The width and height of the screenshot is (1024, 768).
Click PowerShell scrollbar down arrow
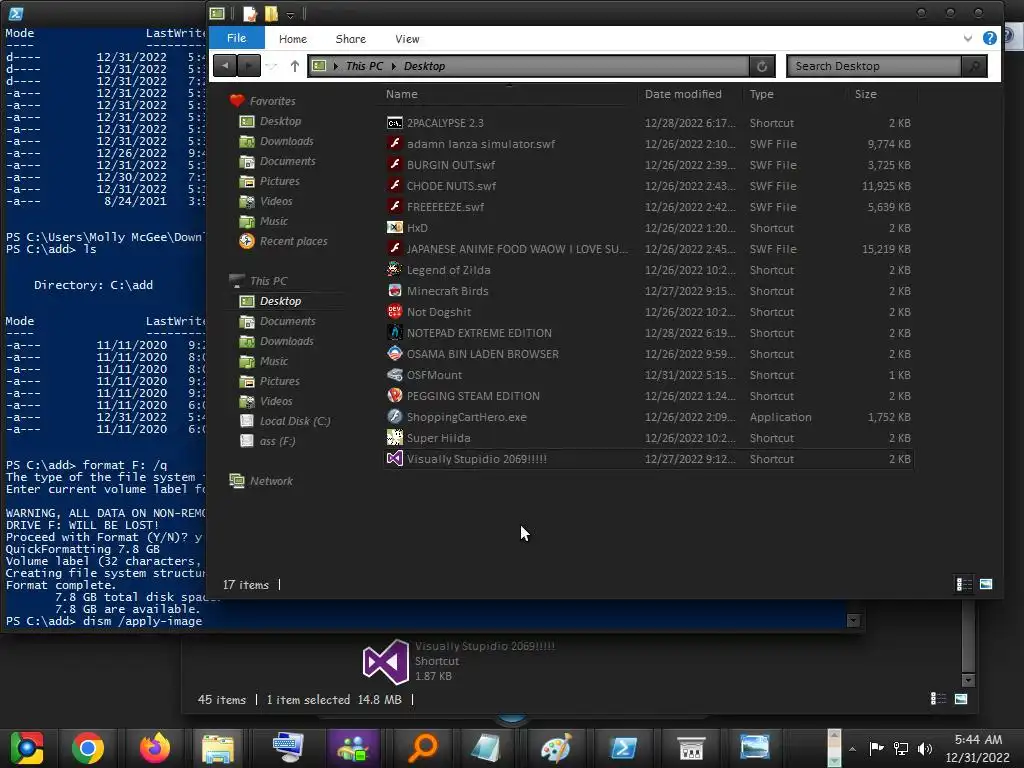(x=853, y=620)
